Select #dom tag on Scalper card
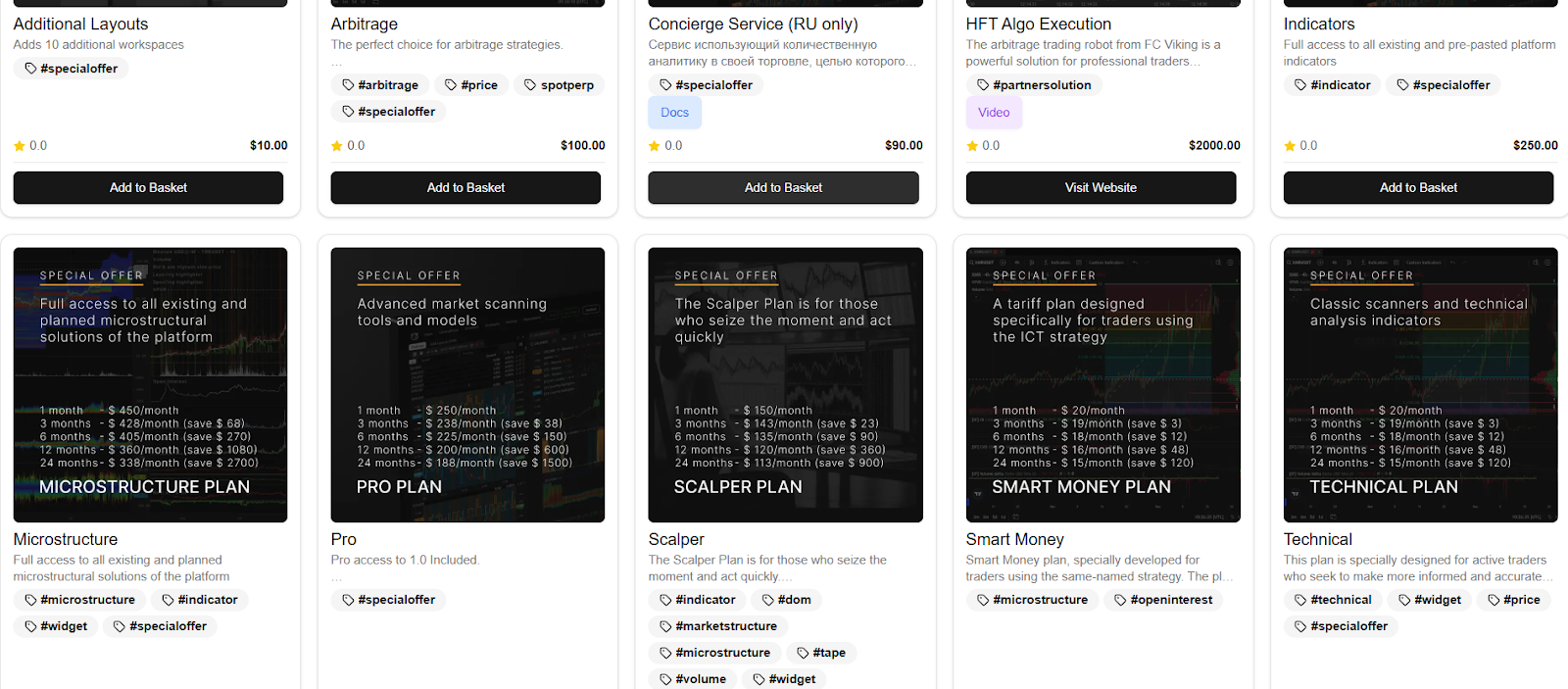 786,600
